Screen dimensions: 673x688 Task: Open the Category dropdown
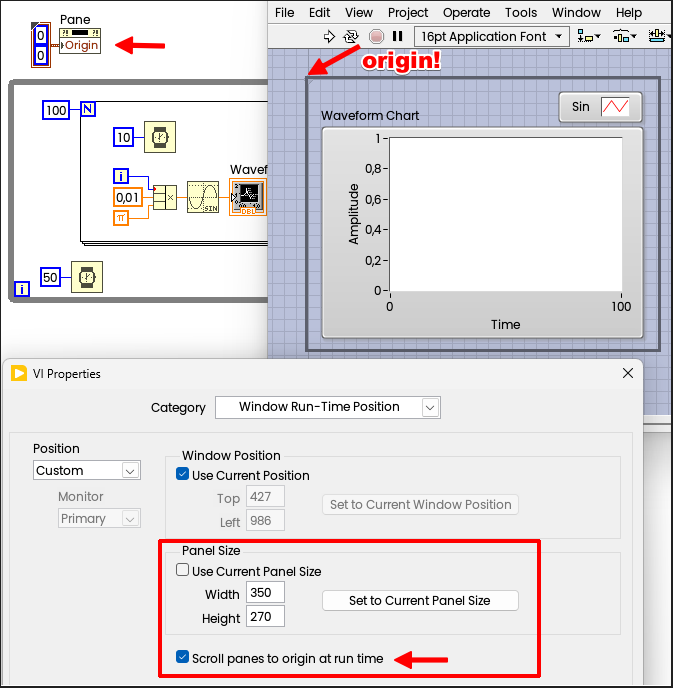[328, 407]
